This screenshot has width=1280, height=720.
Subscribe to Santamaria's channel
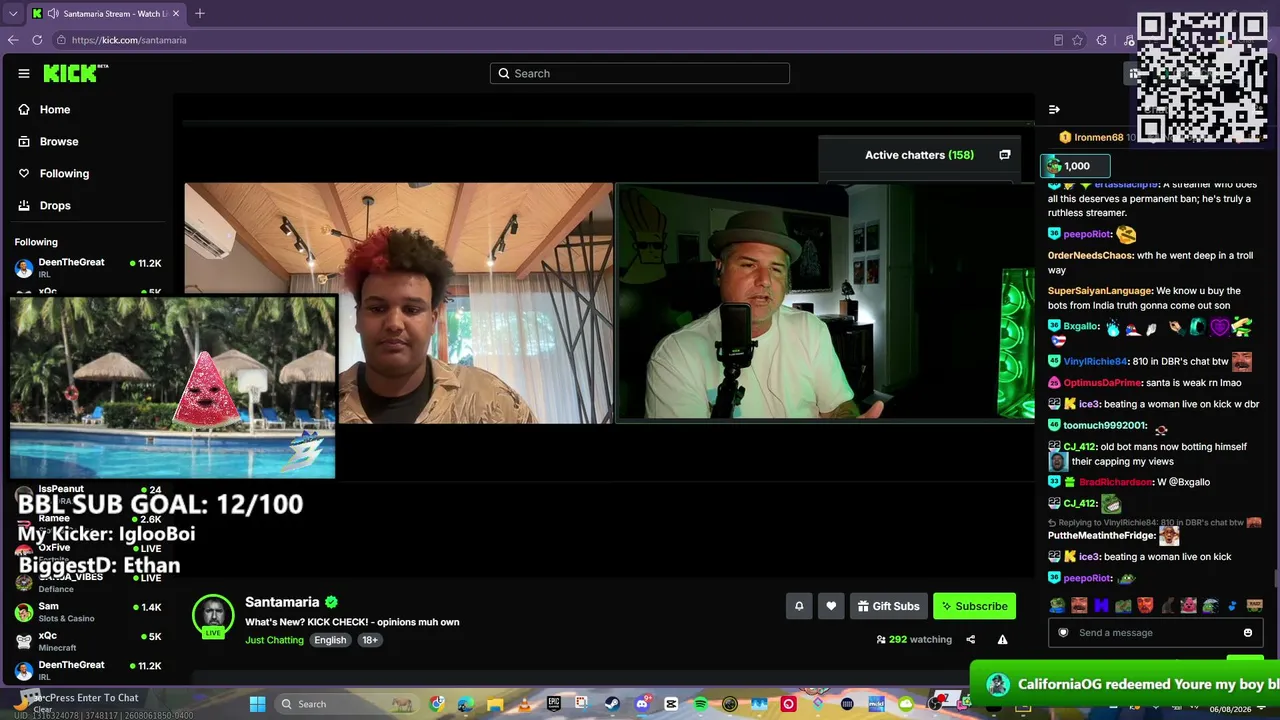pyautogui.click(x=974, y=606)
